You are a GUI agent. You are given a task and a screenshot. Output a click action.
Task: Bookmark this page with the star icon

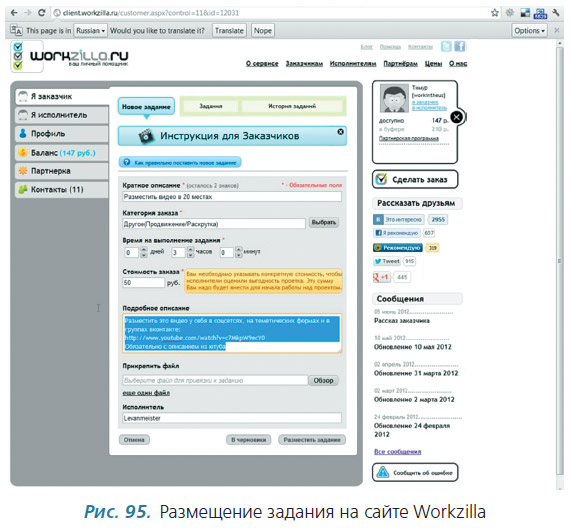point(495,13)
